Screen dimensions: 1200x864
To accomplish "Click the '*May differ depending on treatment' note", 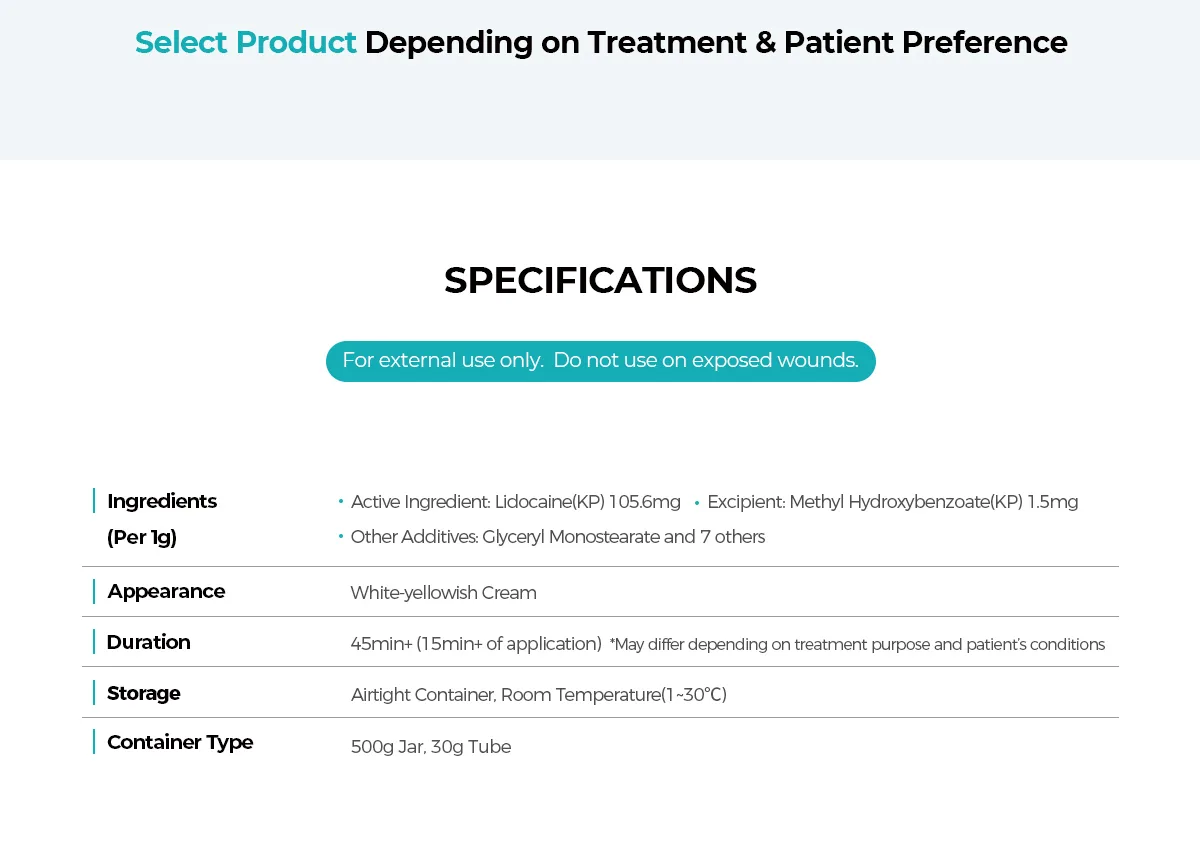I will [857, 645].
